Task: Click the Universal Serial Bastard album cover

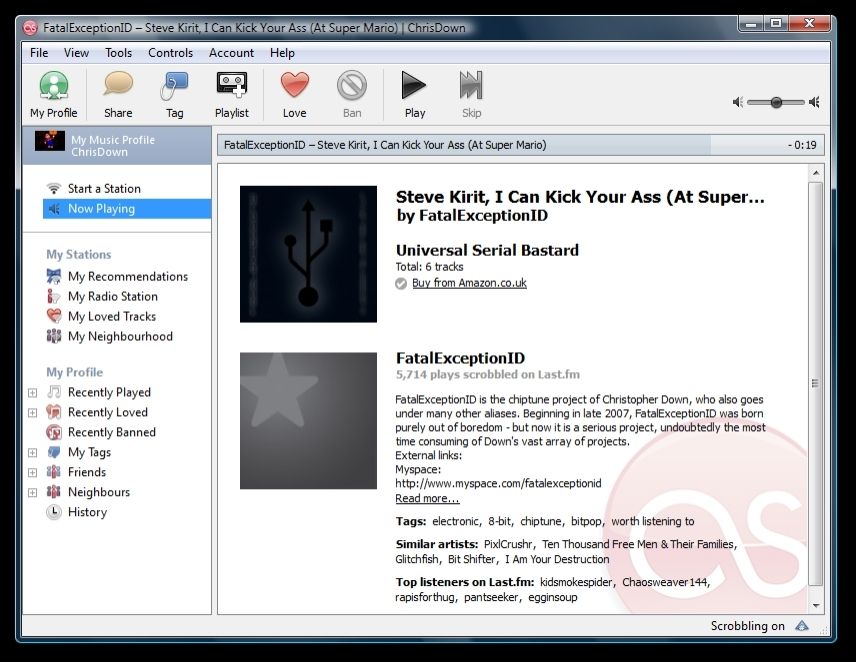Action: [308, 254]
